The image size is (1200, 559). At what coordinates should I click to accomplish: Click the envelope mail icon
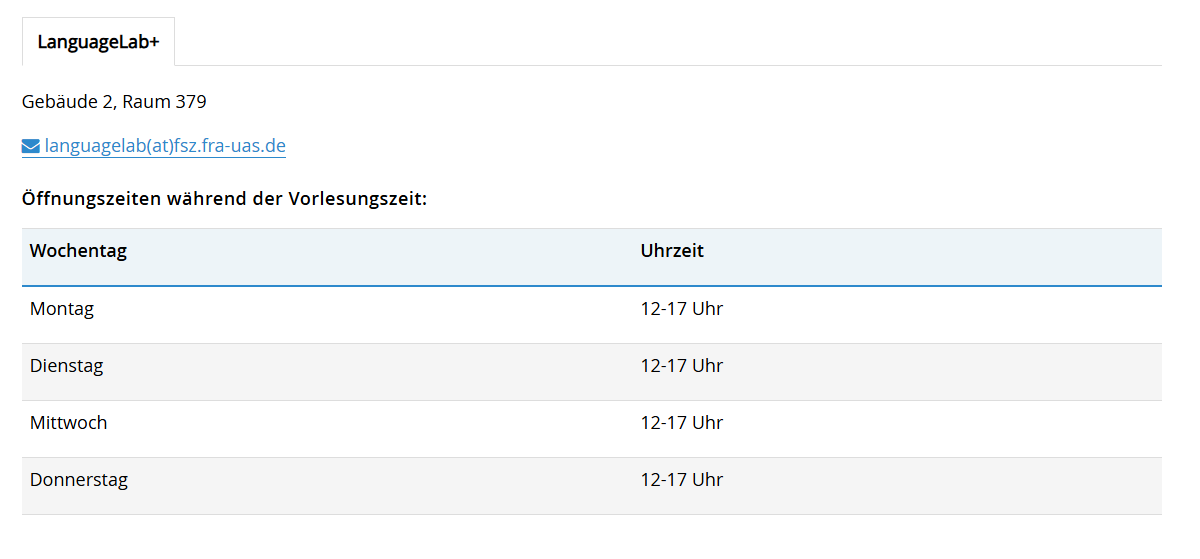(31, 147)
